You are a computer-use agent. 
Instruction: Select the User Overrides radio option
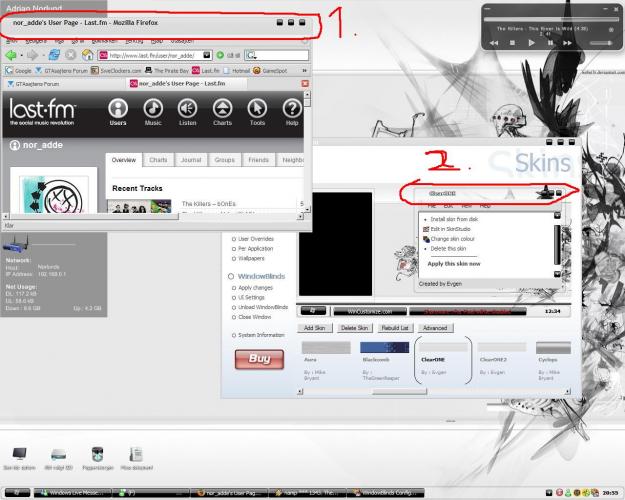pyautogui.click(x=233, y=239)
